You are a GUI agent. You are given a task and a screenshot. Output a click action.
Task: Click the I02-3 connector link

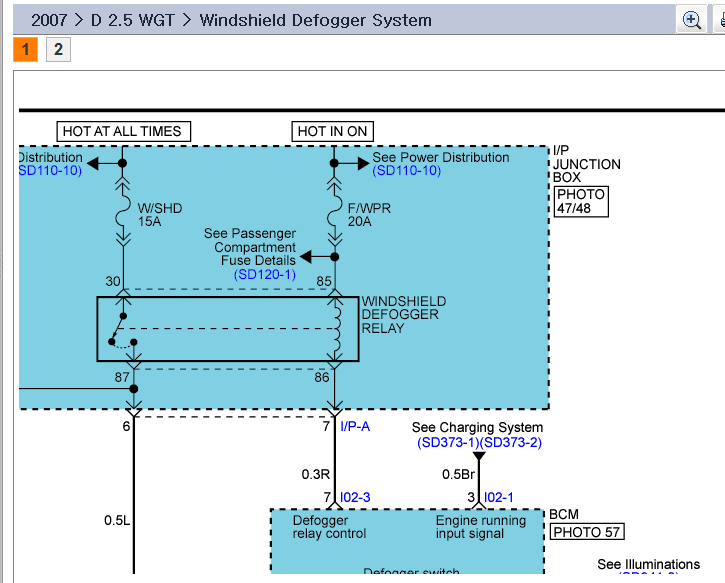click(355, 497)
